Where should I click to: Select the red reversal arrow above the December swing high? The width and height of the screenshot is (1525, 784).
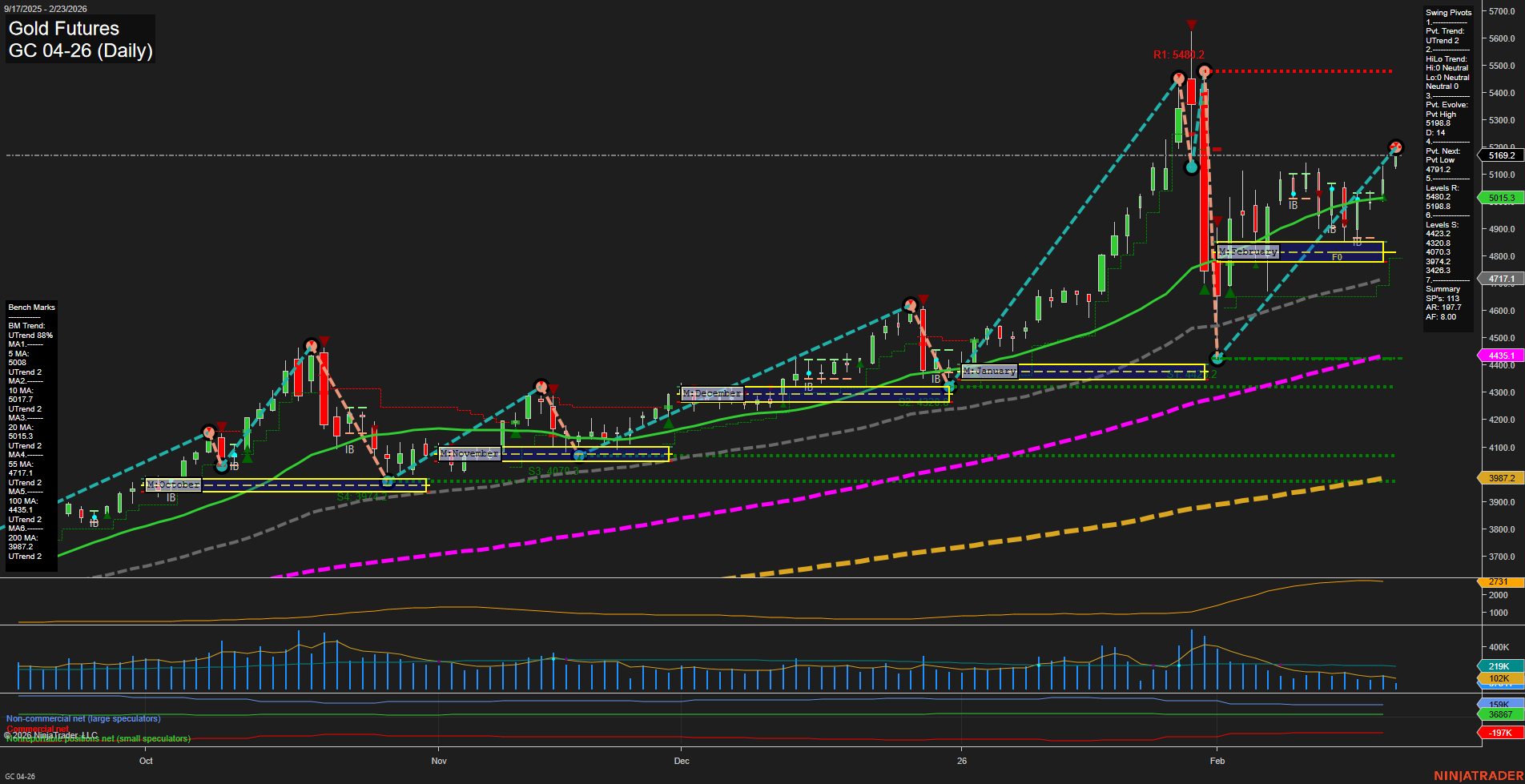coord(923,300)
